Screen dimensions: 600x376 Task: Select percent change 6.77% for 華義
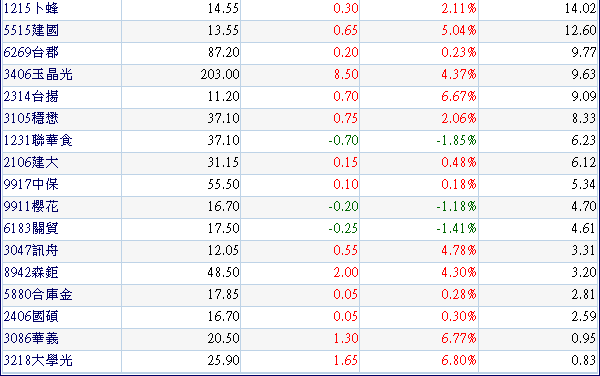pos(459,338)
